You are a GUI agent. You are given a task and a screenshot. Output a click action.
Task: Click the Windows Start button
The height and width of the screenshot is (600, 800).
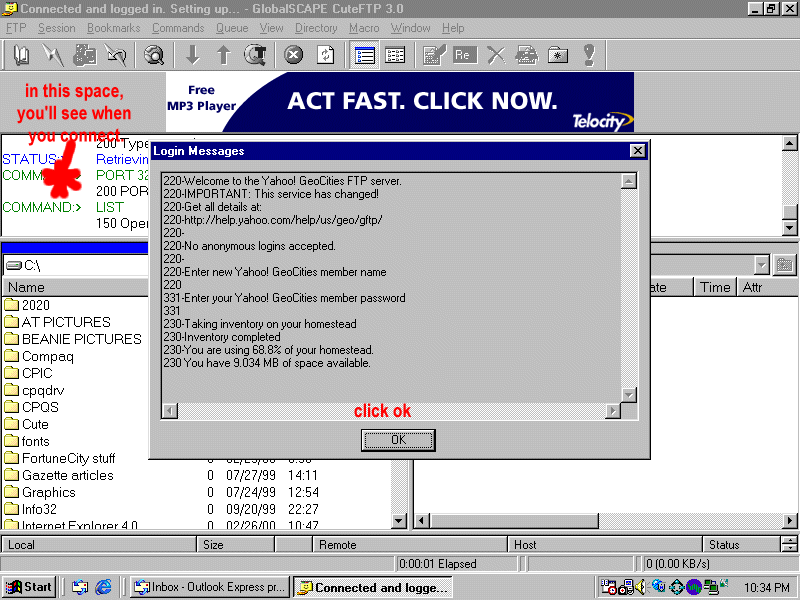(x=29, y=587)
